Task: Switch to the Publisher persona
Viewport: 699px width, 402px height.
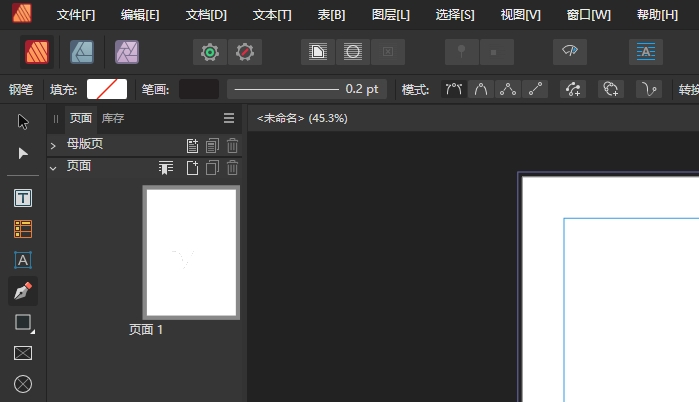Action: click(x=37, y=52)
